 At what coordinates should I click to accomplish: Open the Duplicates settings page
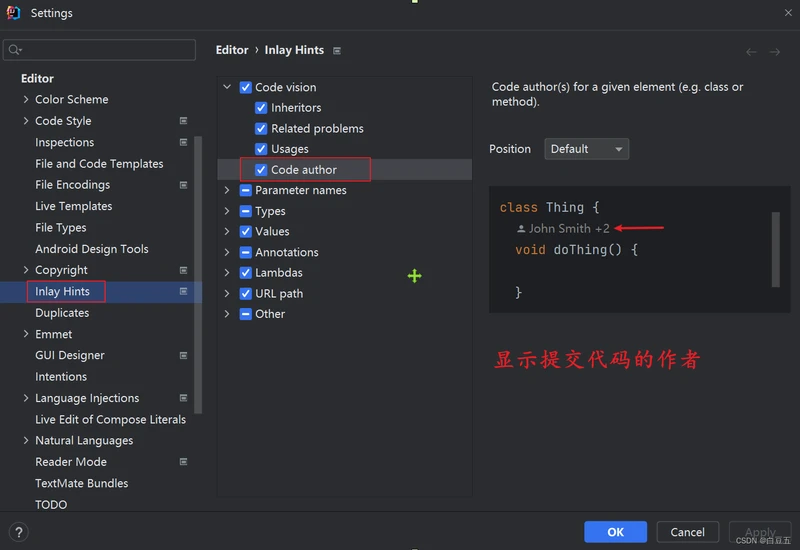pyautogui.click(x=62, y=313)
